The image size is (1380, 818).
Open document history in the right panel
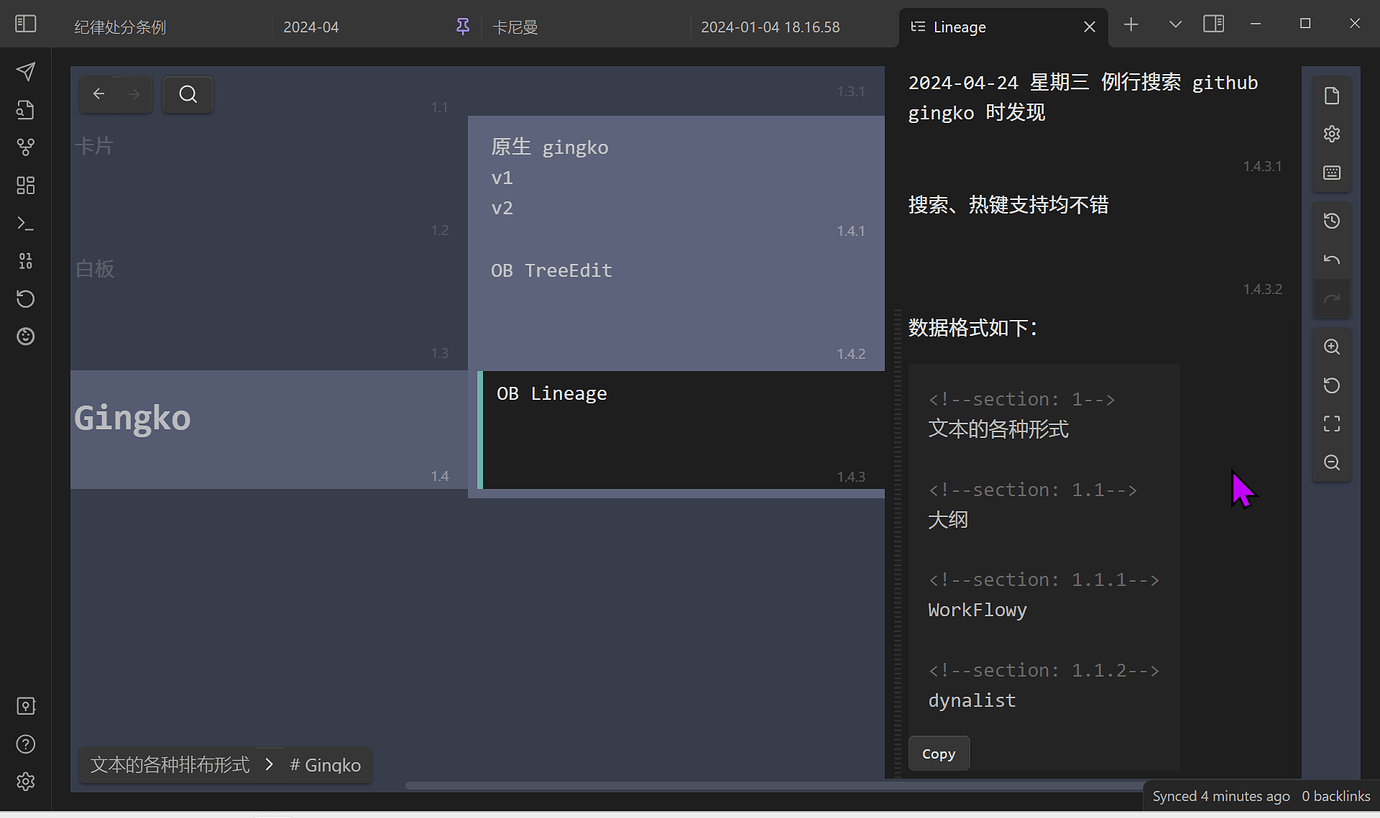pos(1331,220)
